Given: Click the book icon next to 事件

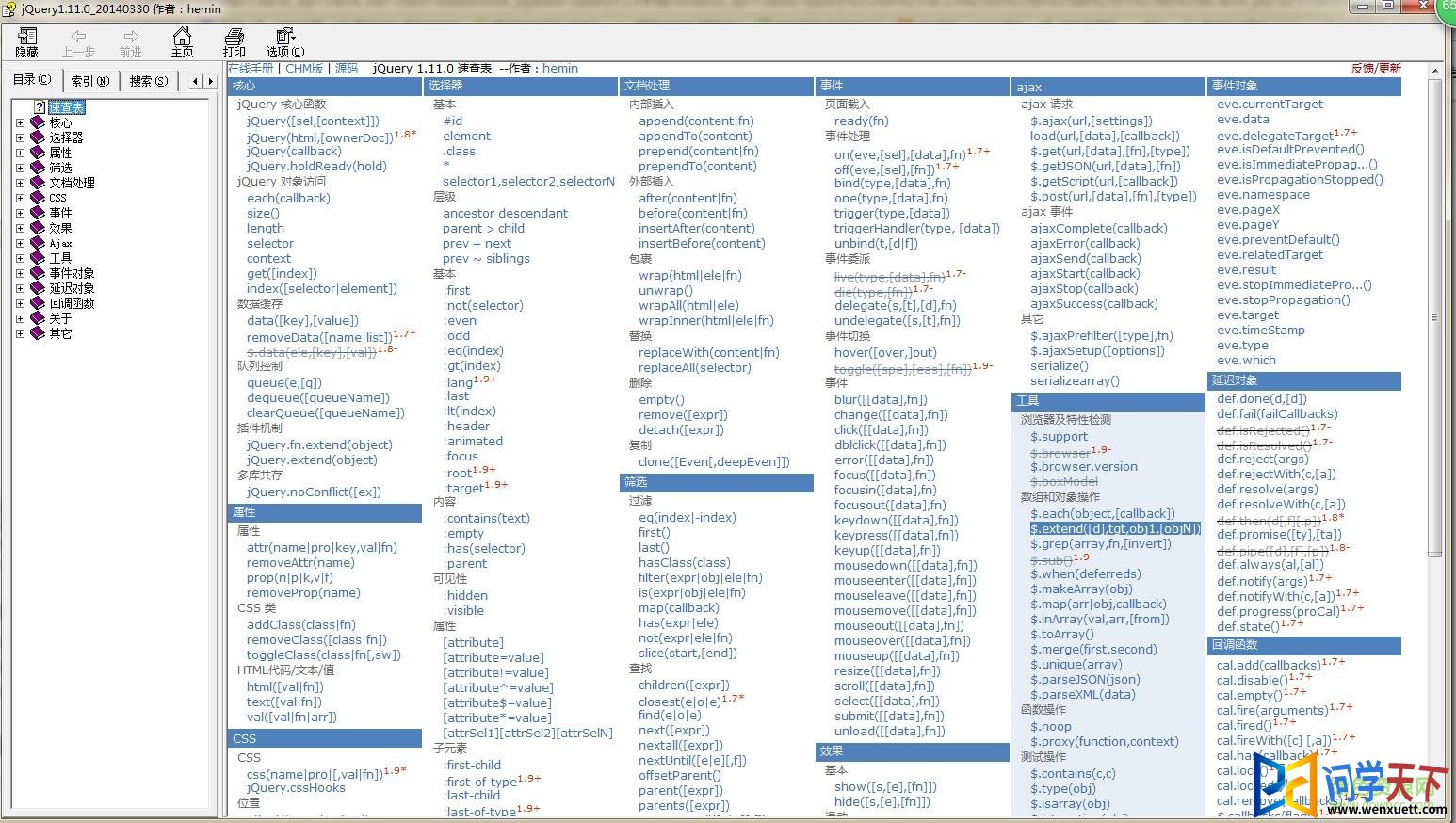Looking at the screenshot, I should 38,213.
